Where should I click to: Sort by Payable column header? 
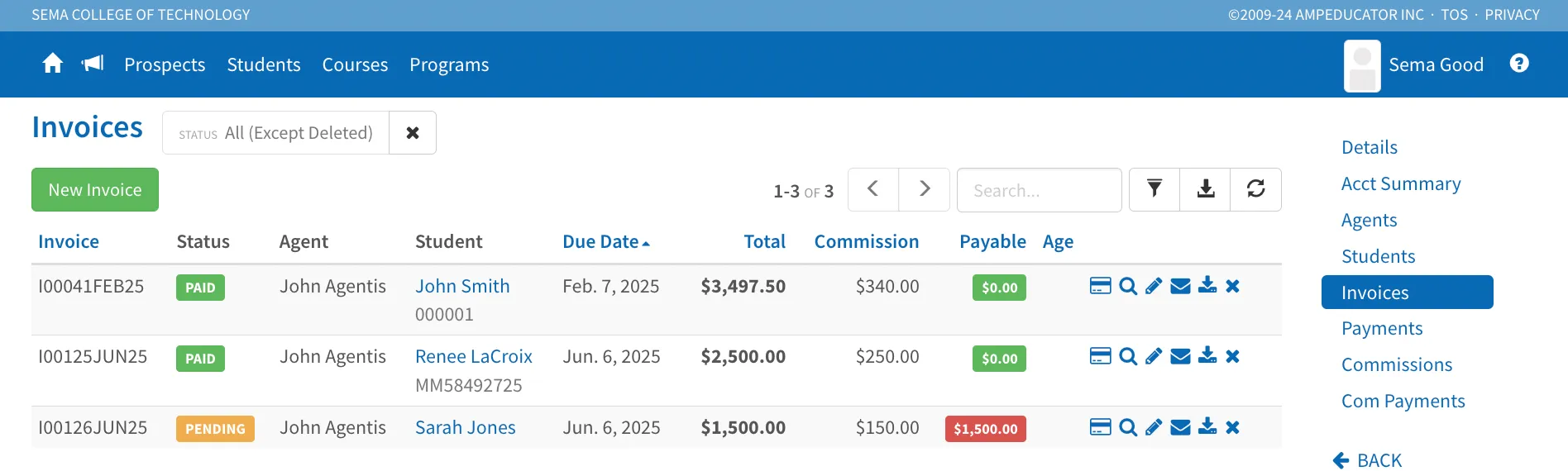992,241
